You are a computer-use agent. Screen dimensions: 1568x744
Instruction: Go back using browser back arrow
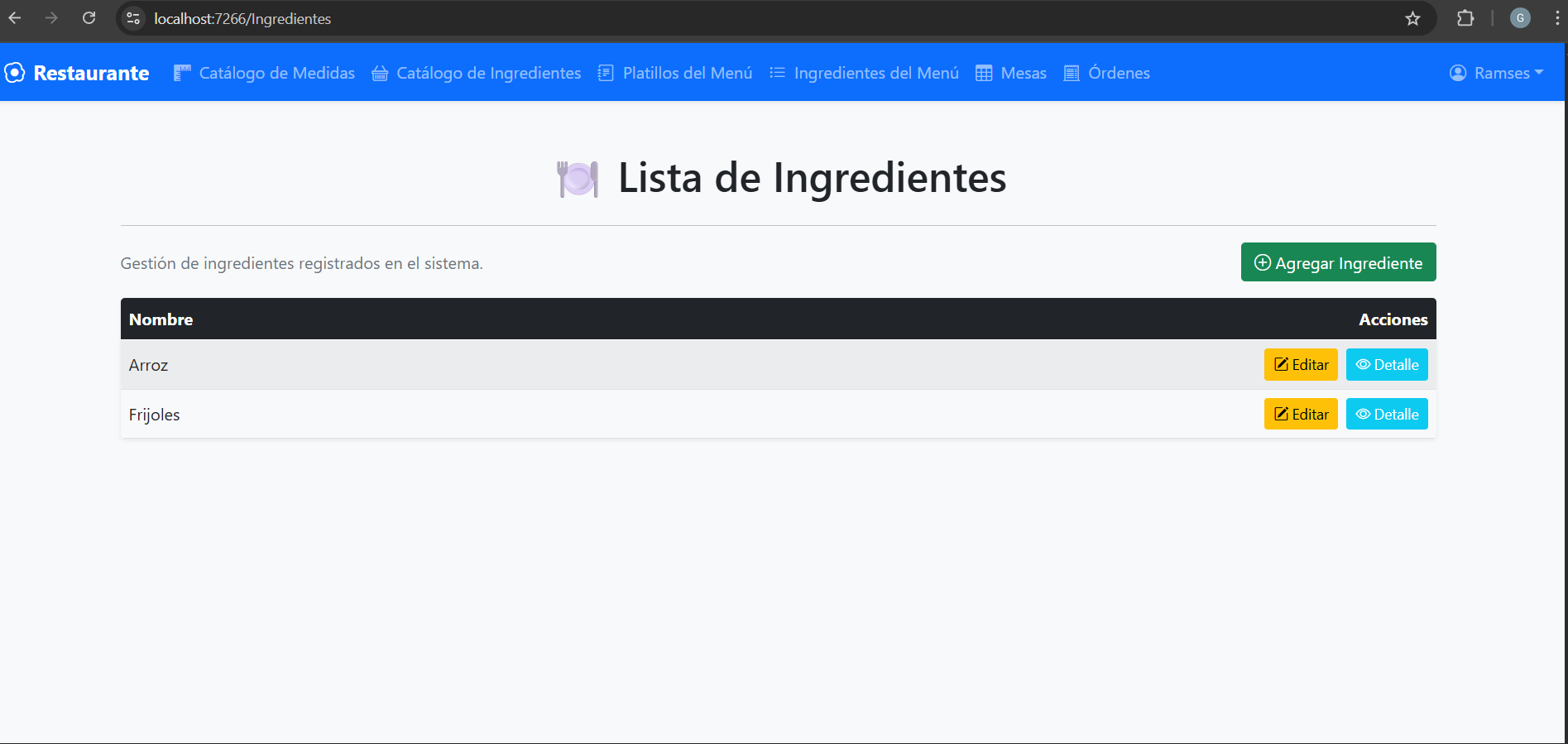pyautogui.click(x=15, y=18)
